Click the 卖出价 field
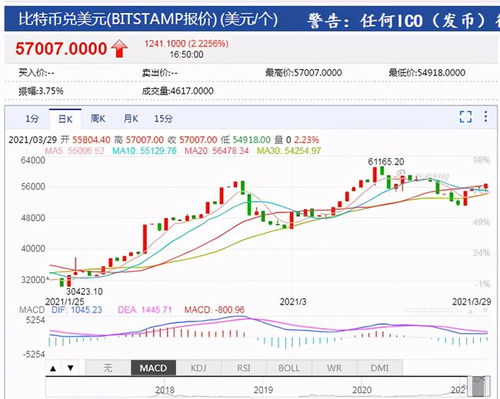 [x=160, y=73]
